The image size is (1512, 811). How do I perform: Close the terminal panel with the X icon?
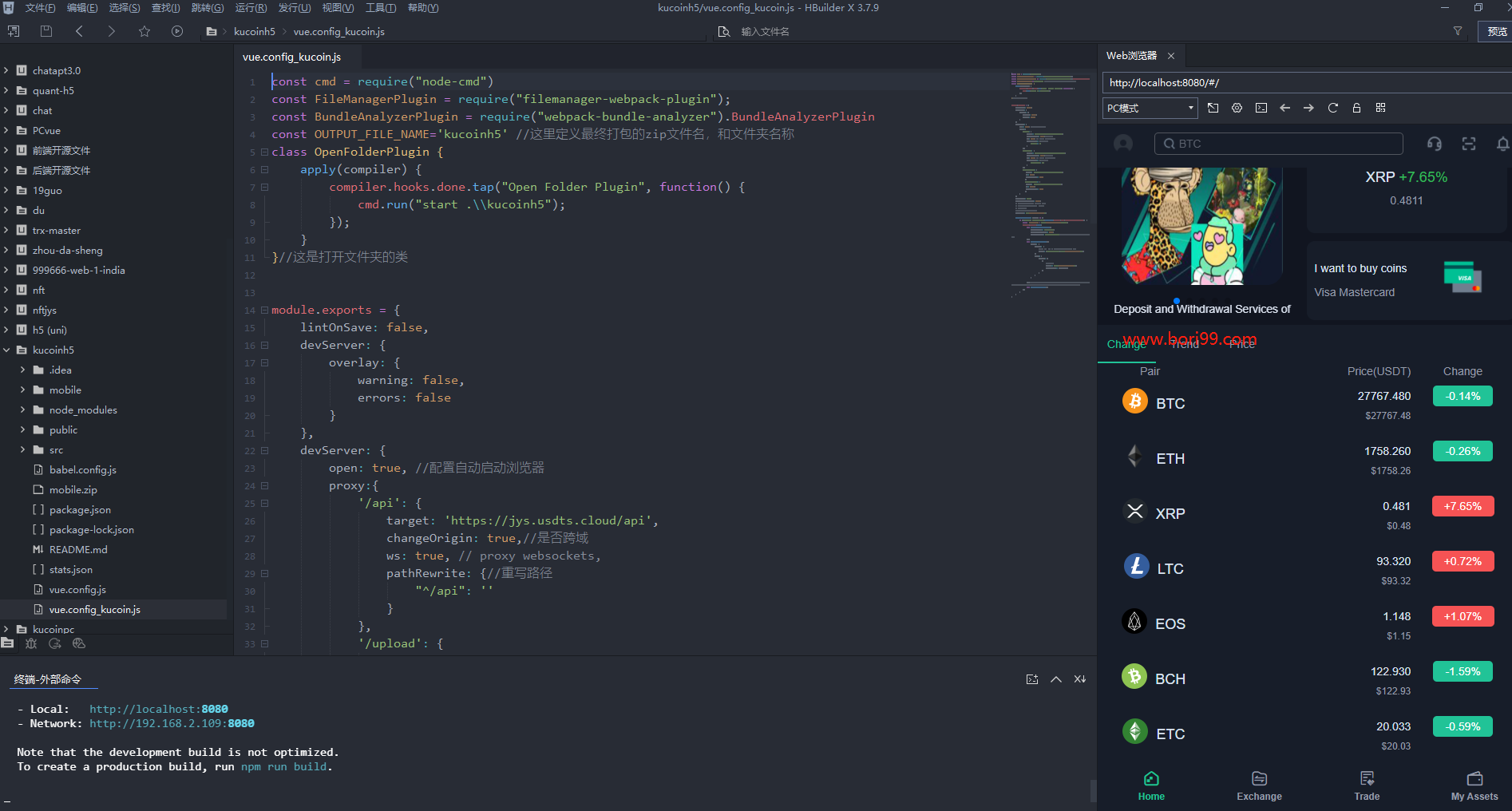click(1080, 679)
